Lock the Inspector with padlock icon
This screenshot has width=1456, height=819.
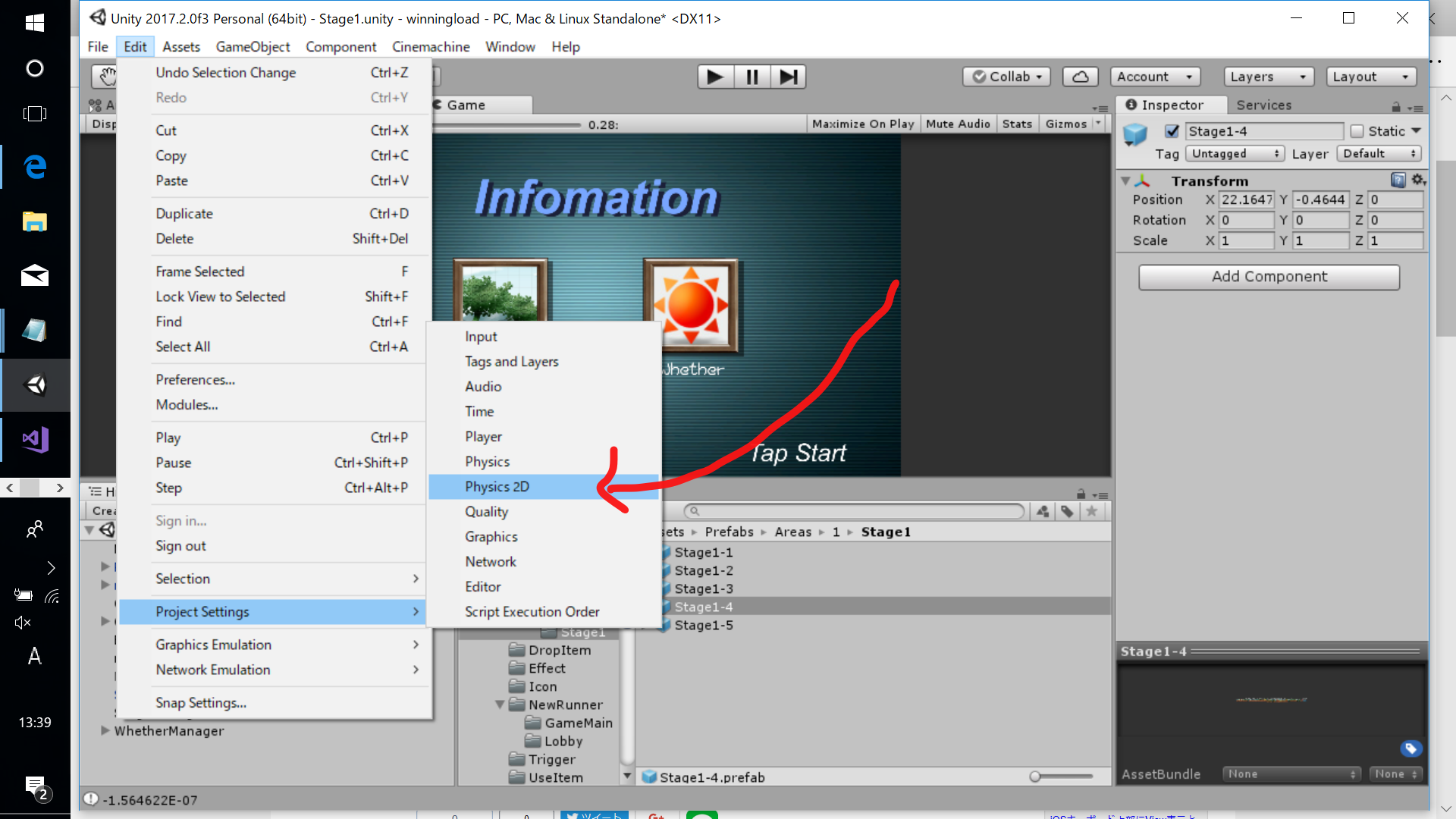[1396, 107]
